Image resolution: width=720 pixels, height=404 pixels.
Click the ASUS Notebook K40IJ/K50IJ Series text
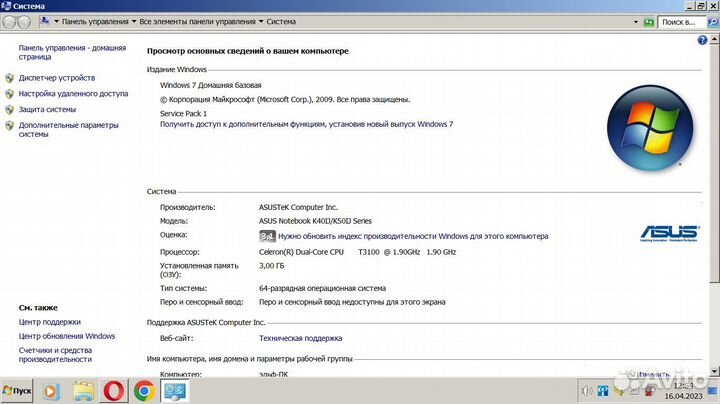(x=315, y=221)
